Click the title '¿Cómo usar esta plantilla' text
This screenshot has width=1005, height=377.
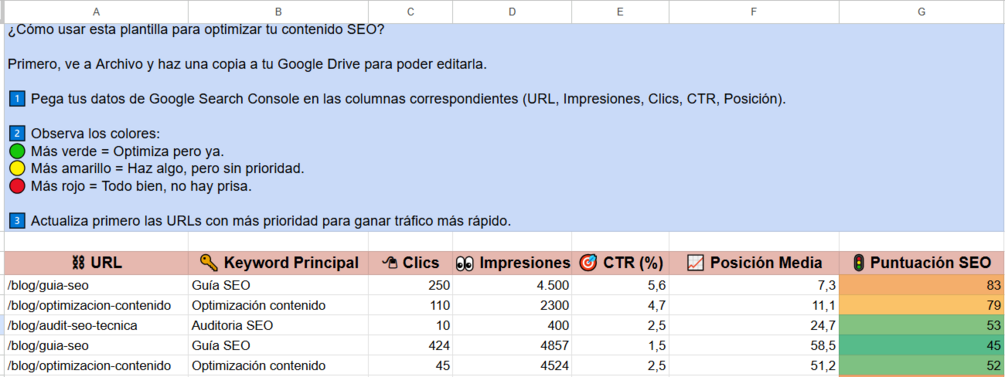click(196, 30)
